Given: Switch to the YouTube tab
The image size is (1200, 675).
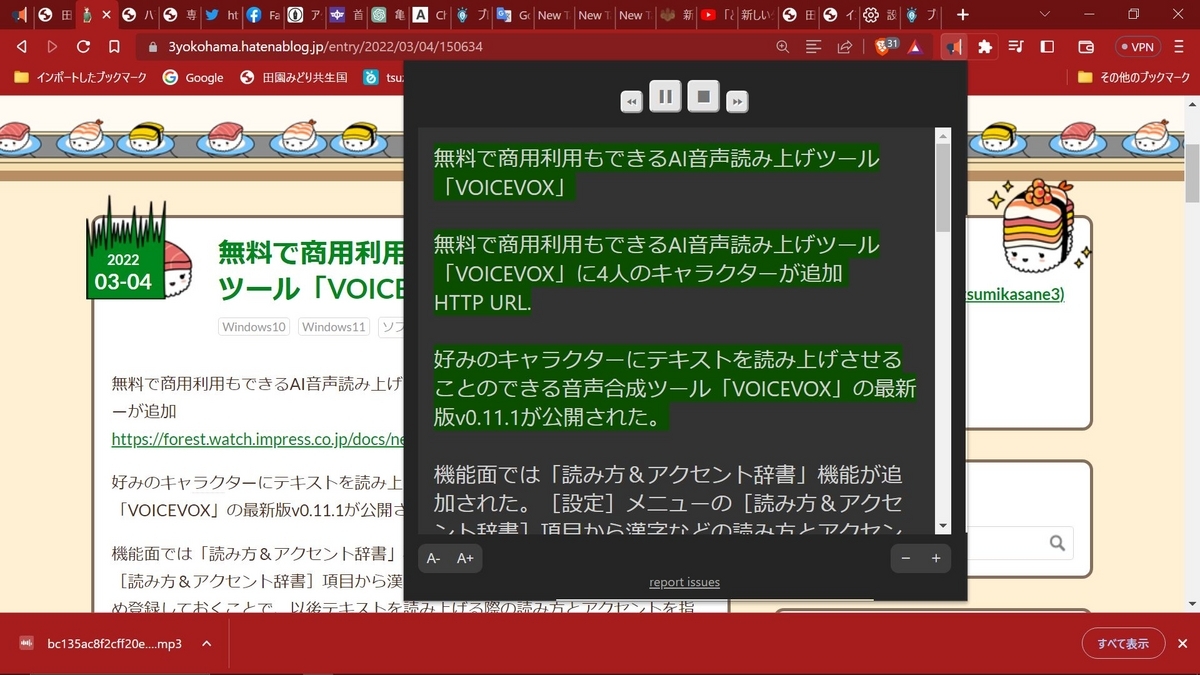Looking at the screenshot, I should tap(717, 15).
